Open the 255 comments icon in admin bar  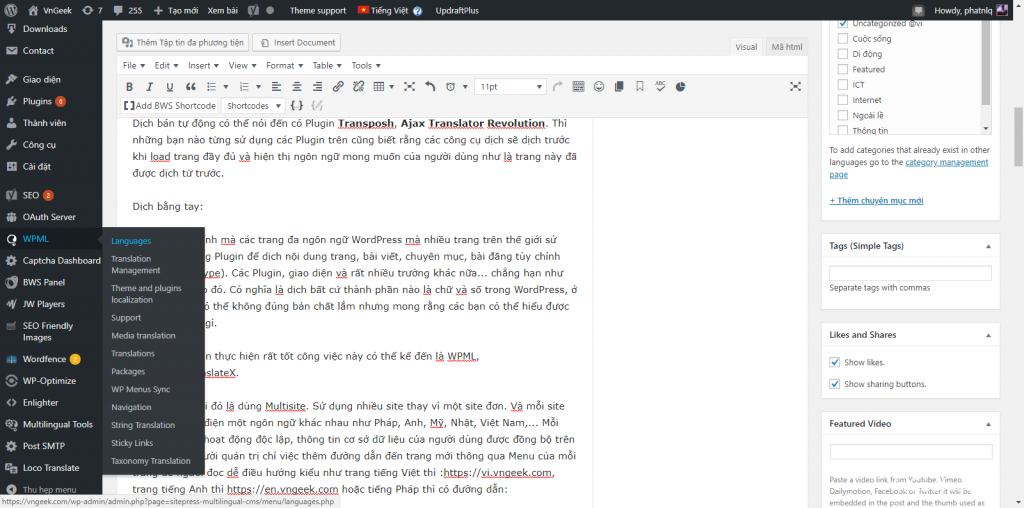pos(127,10)
